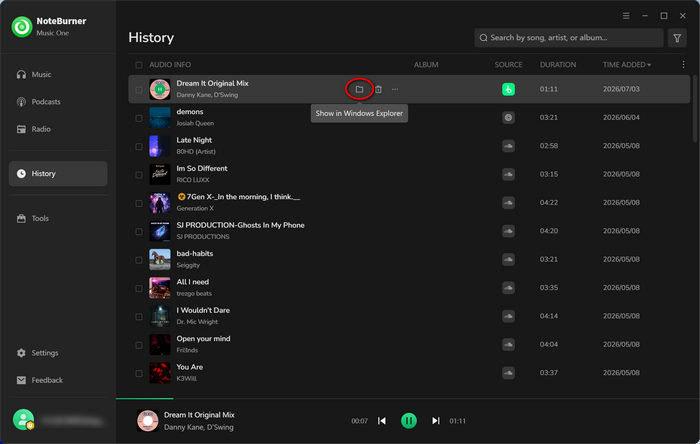Skip to next track
Screen dimensions: 700x444
click(x=436, y=421)
